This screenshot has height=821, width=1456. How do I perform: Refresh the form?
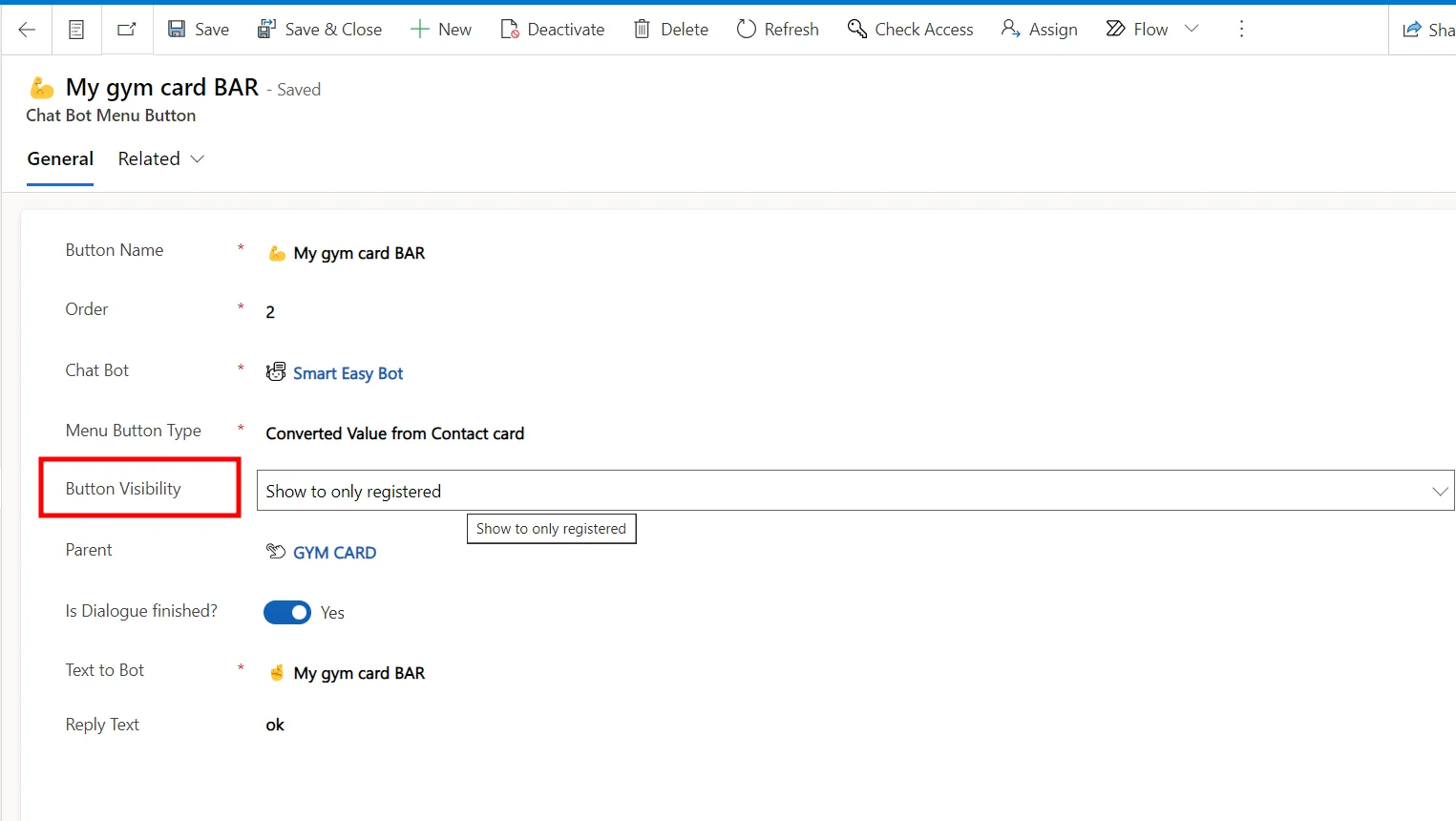pyautogui.click(x=778, y=30)
